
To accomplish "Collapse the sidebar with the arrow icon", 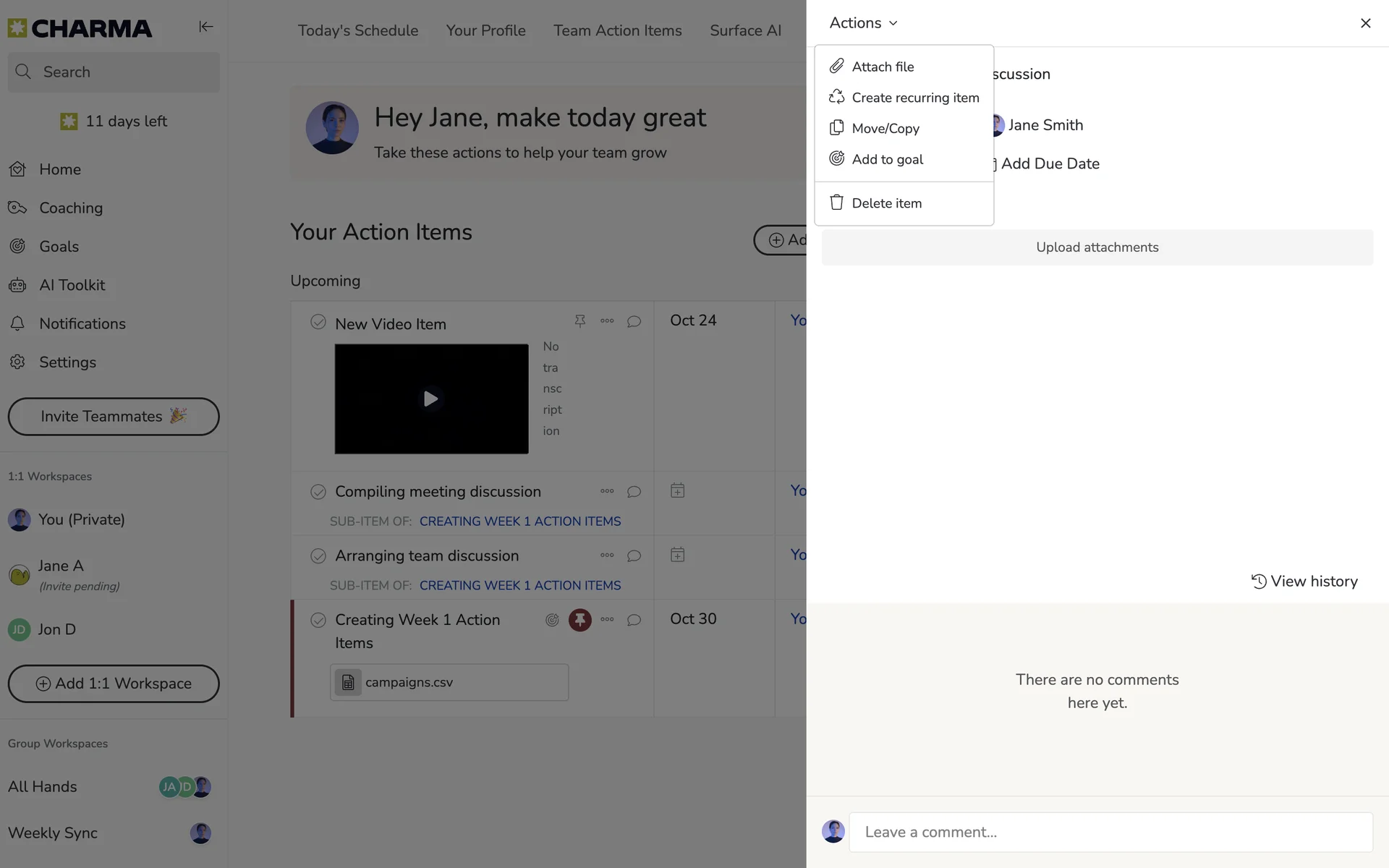I will tap(205, 27).
